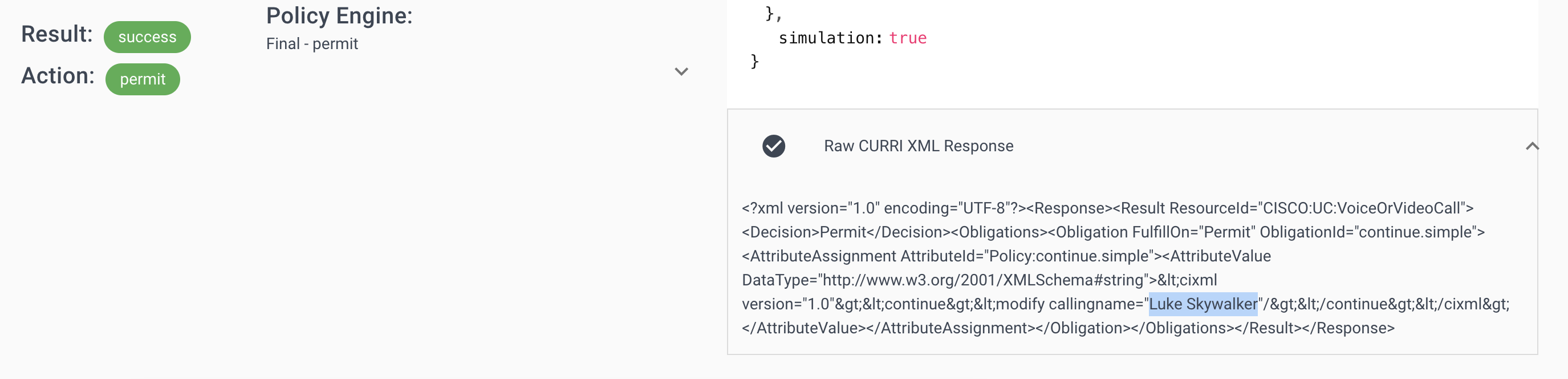
Task: Click the green success result badge
Action: [147, 37]
